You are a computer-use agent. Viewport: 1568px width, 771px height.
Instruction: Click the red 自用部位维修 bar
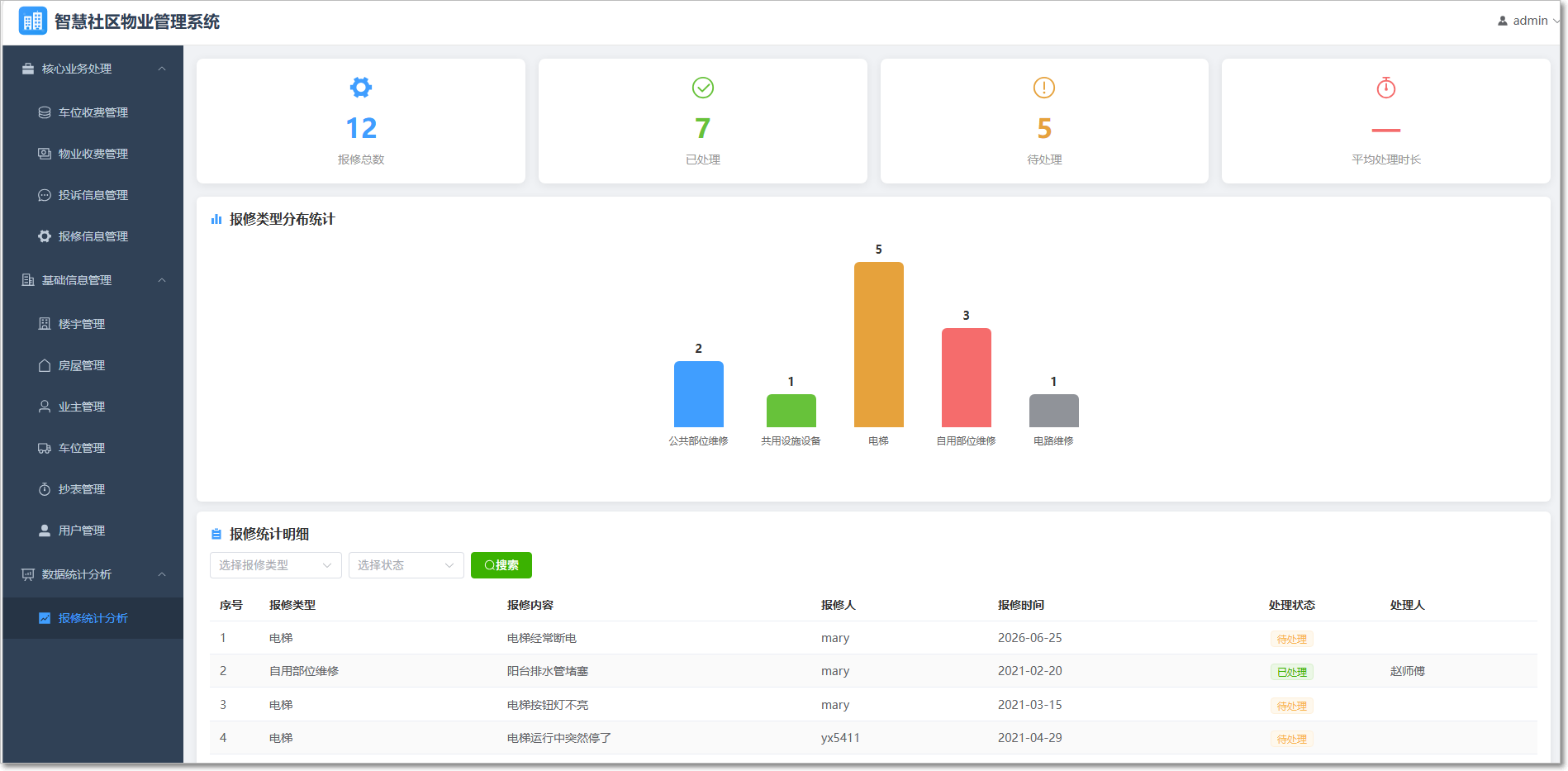967,378
